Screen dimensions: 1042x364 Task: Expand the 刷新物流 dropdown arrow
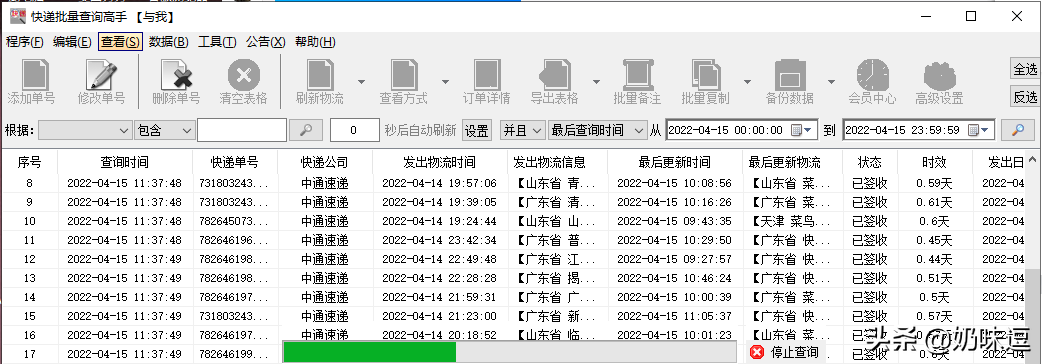(362, 82)
